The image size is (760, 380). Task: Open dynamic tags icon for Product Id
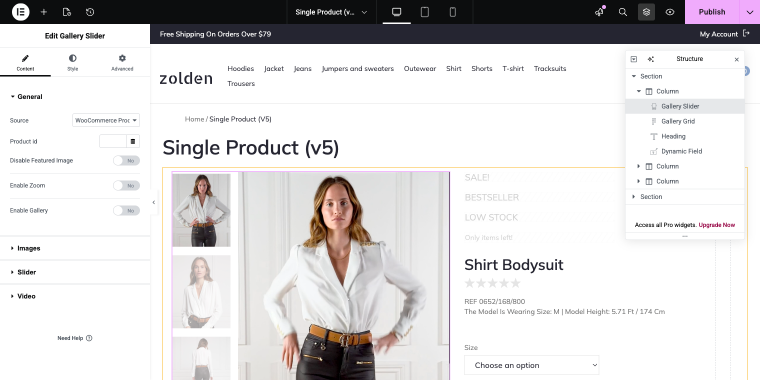(x=133, y=141)
